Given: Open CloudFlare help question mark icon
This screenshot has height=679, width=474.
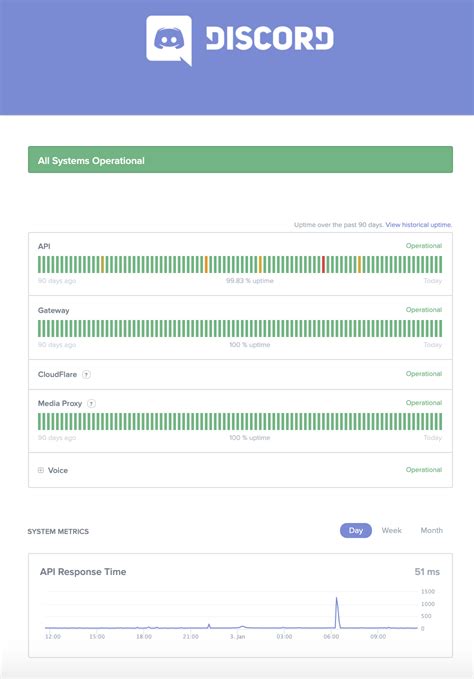Looking at the screenshot, I should (87, 375).
